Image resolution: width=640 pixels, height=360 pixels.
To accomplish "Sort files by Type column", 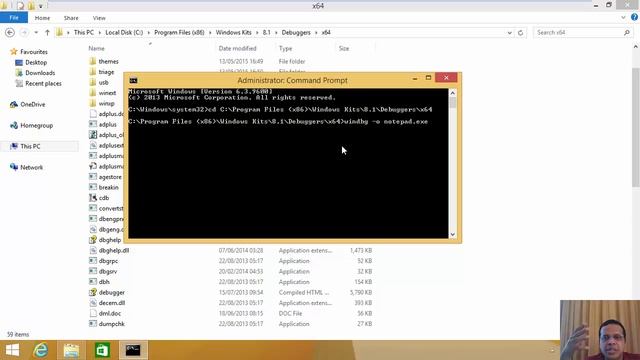I will (285, 48).
